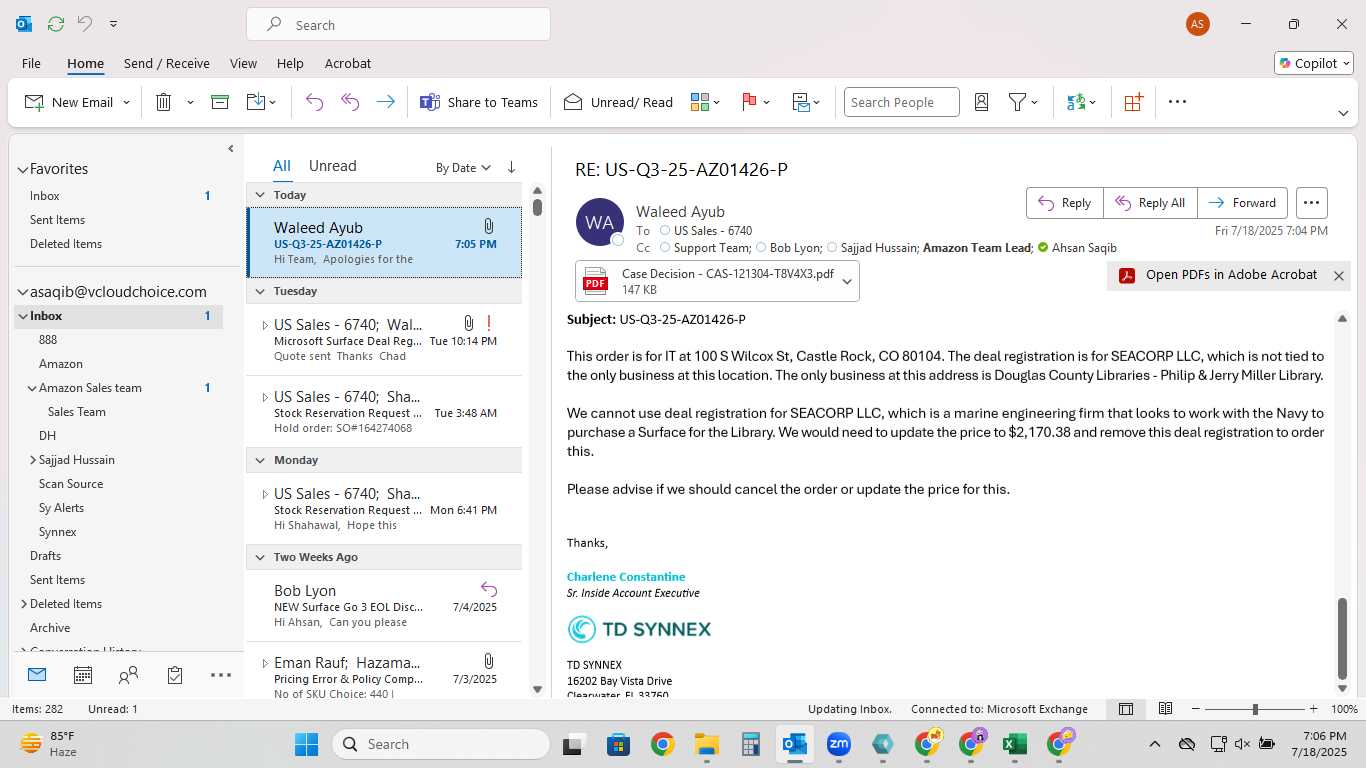Click the Search People field
Image resolution: width=1366 pixels, height=768 pixels.
click(x=901, y=102)
